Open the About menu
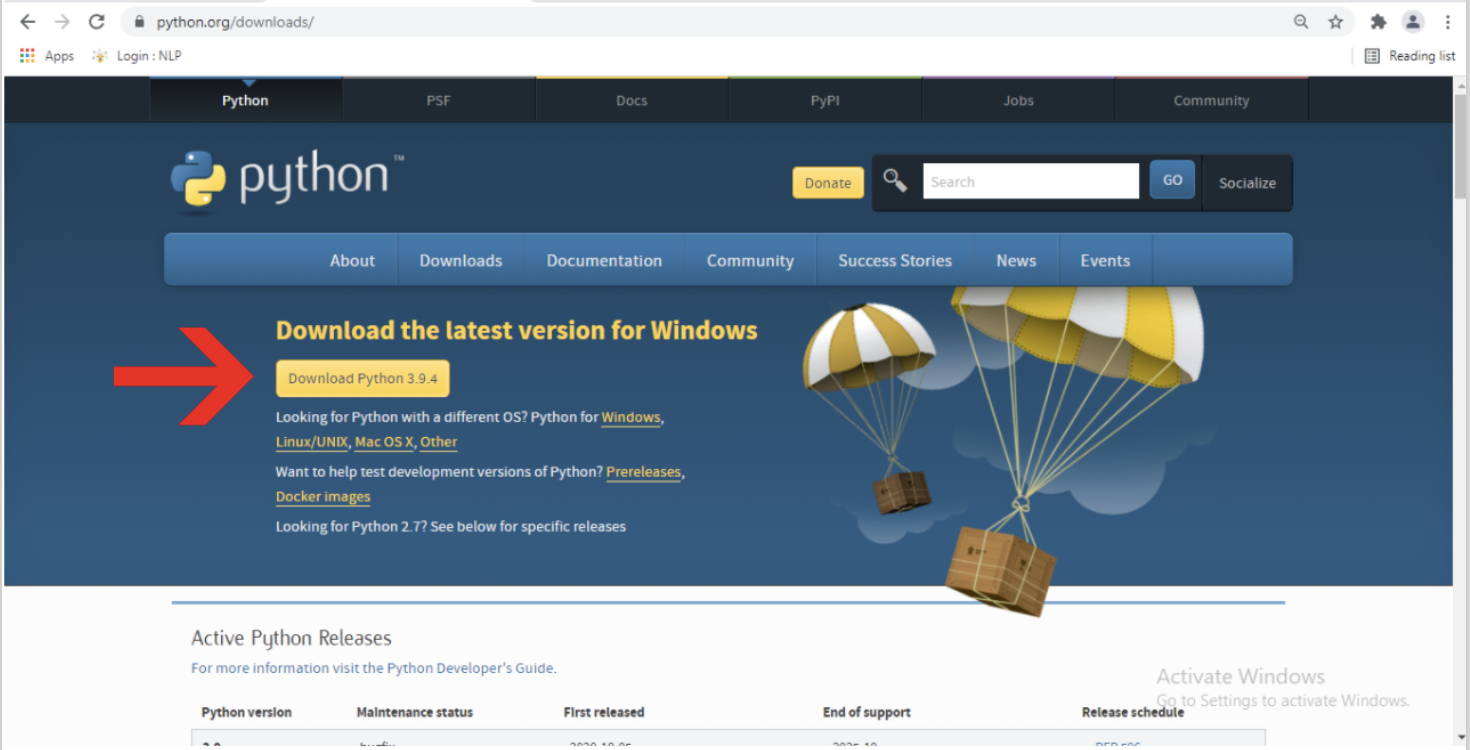 (x=353, y=260)
